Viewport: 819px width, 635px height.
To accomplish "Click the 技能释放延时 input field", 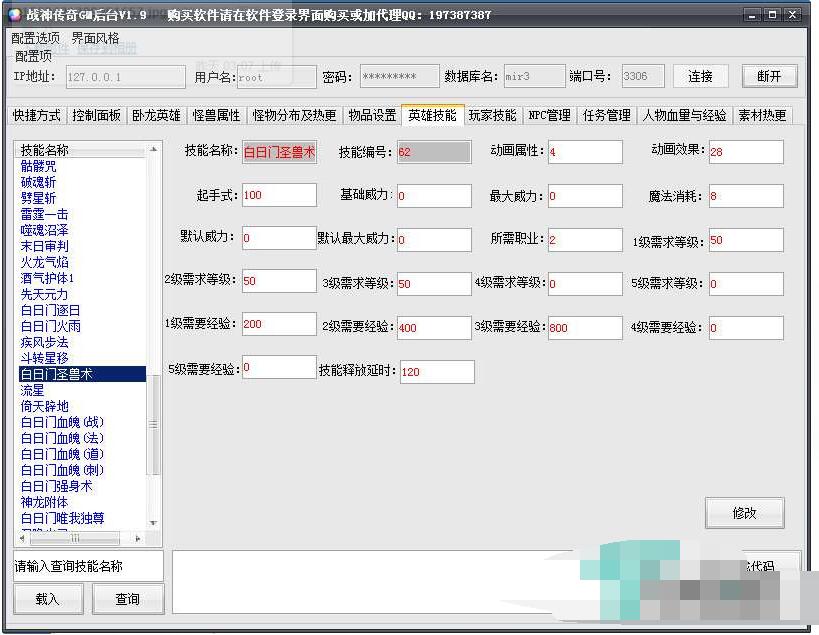I will tap(436, 371).
